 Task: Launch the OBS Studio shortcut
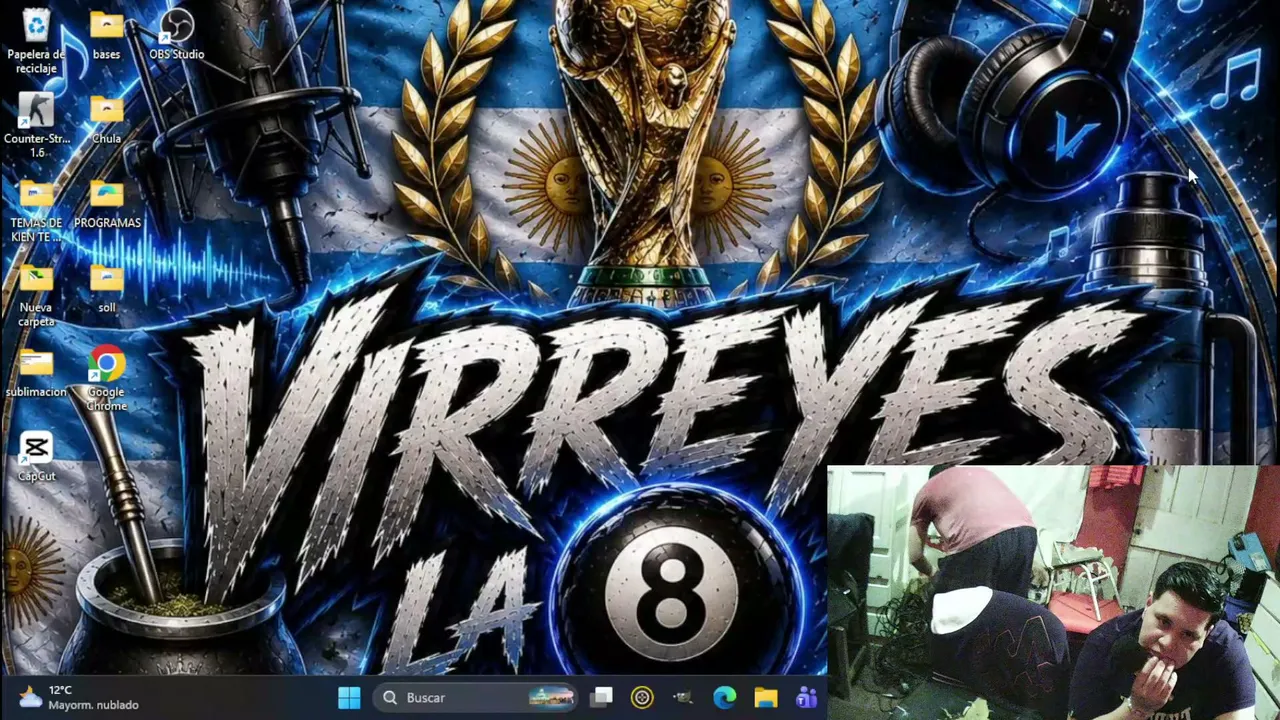click(177, 37)
